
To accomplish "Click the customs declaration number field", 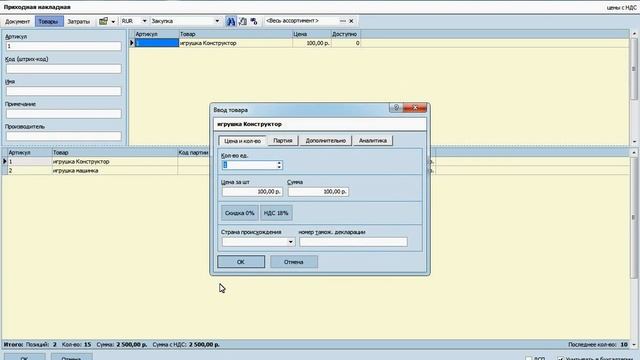I will (353, 242).
